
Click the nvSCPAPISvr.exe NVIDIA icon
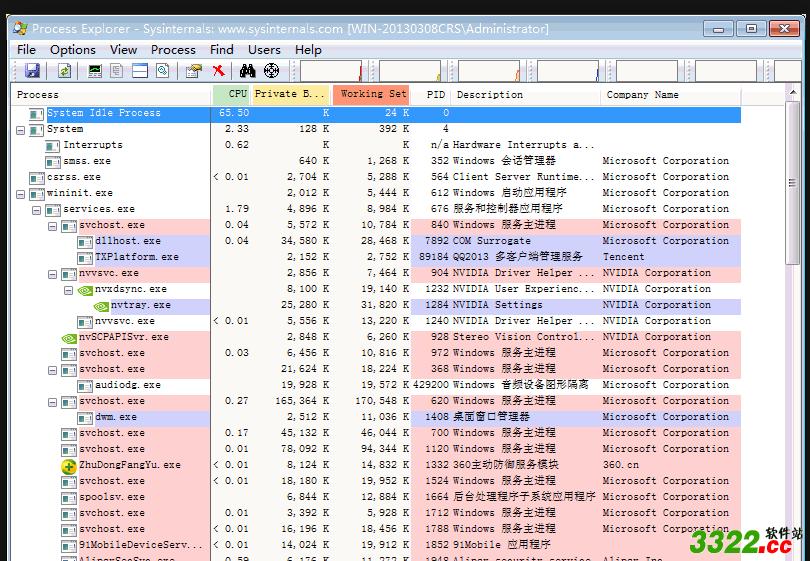(69, 338)
